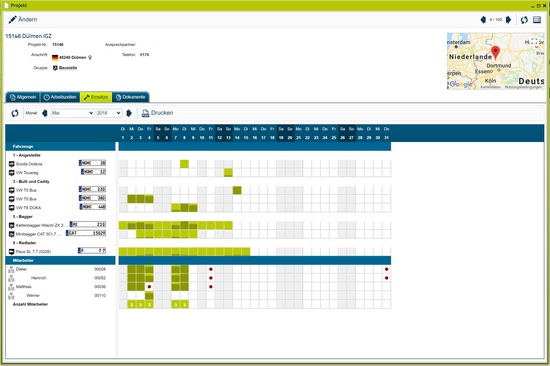
Task: Click Skoda Octavia green assignment on day 8
Action: (x=184, y=164)
